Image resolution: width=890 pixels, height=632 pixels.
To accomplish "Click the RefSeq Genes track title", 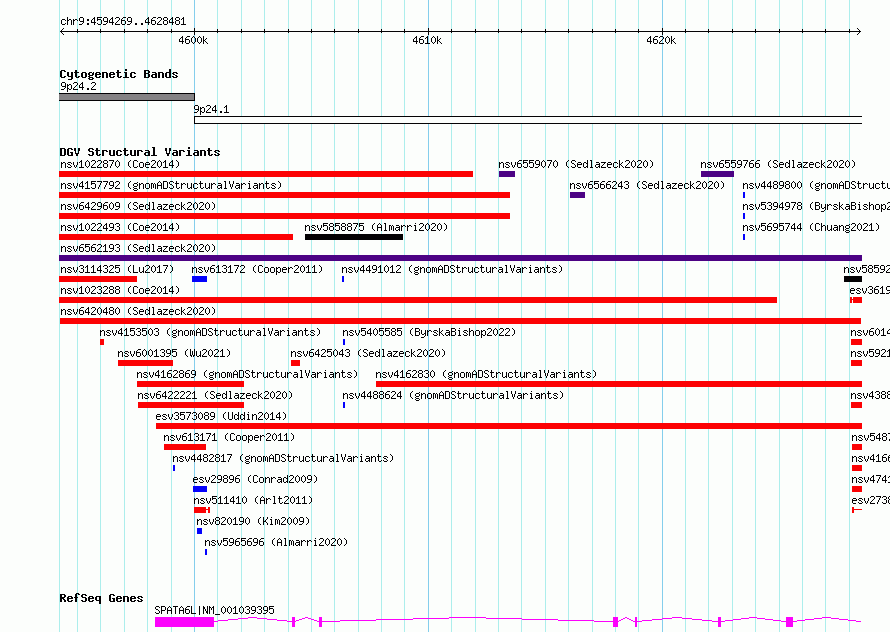I will (101, 598).
